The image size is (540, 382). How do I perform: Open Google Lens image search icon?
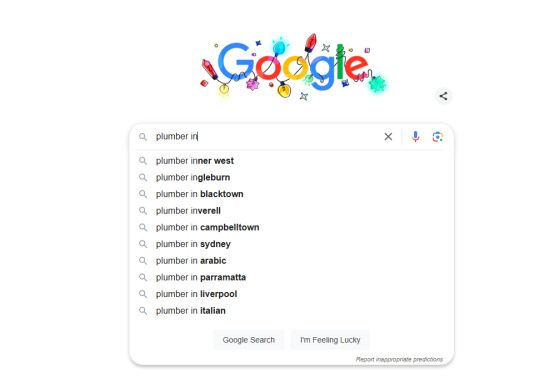[437, 137]
